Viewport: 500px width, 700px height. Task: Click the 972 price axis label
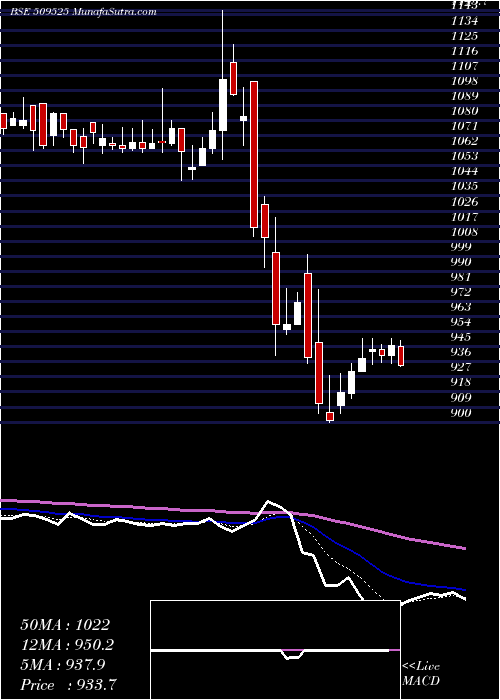pyautogui.click(x=462, y=292)
